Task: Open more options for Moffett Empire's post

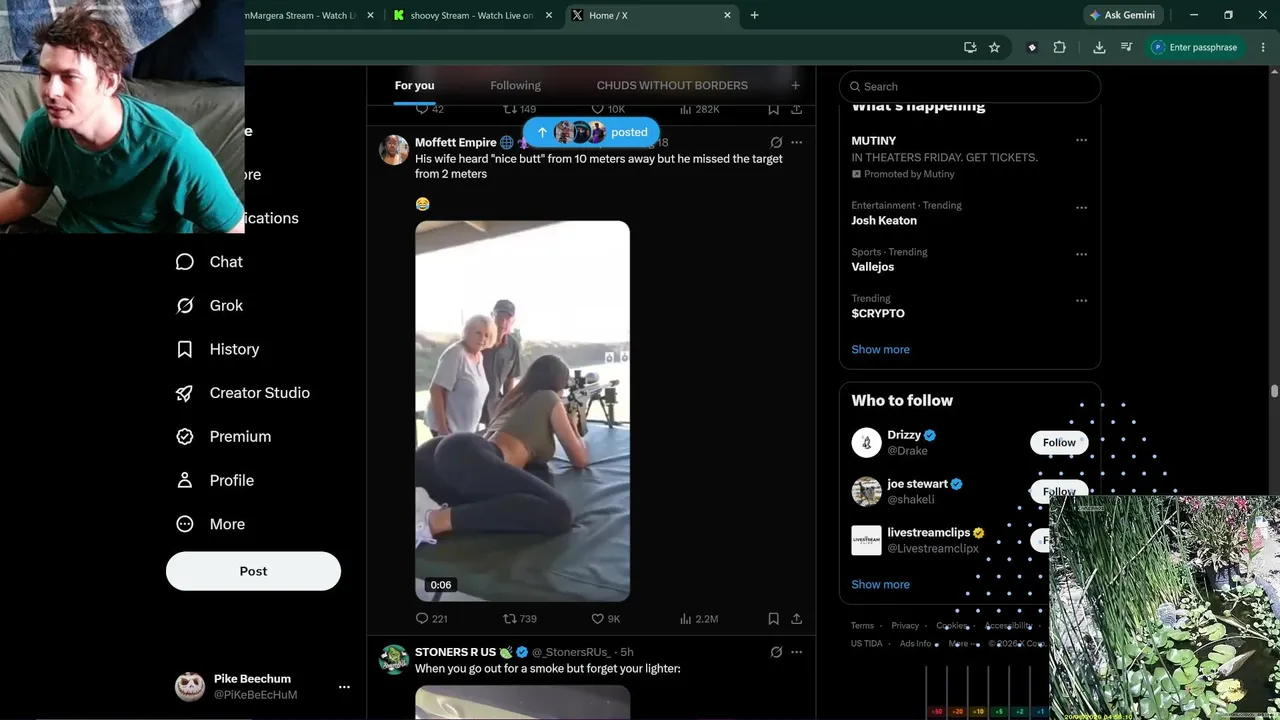Action: pyautogui.click(x=796, y=143)
